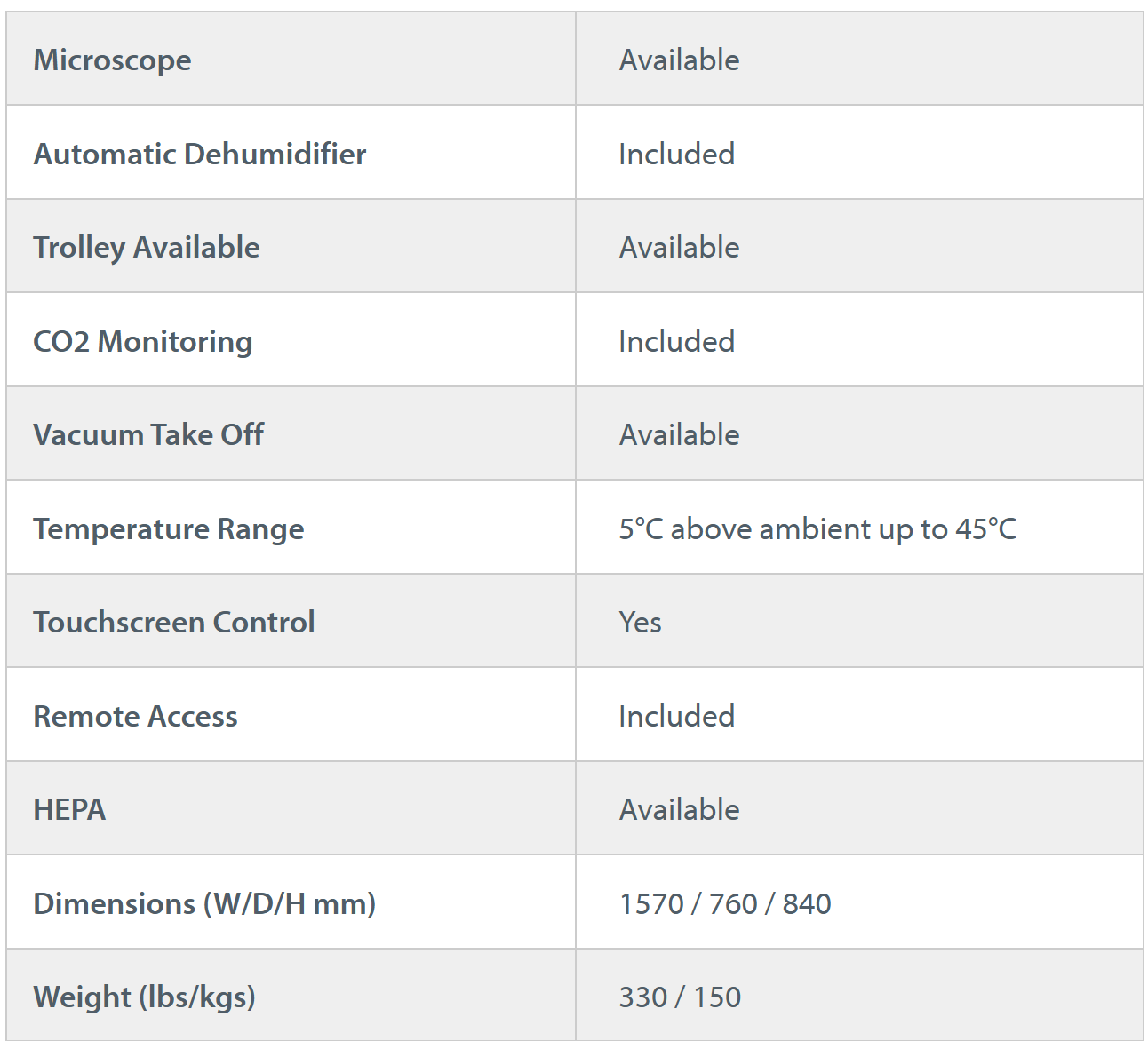This screenshot has height=1041, width=1148.
Task: Select the Available value beside Microscope
Action: point(679,60)
